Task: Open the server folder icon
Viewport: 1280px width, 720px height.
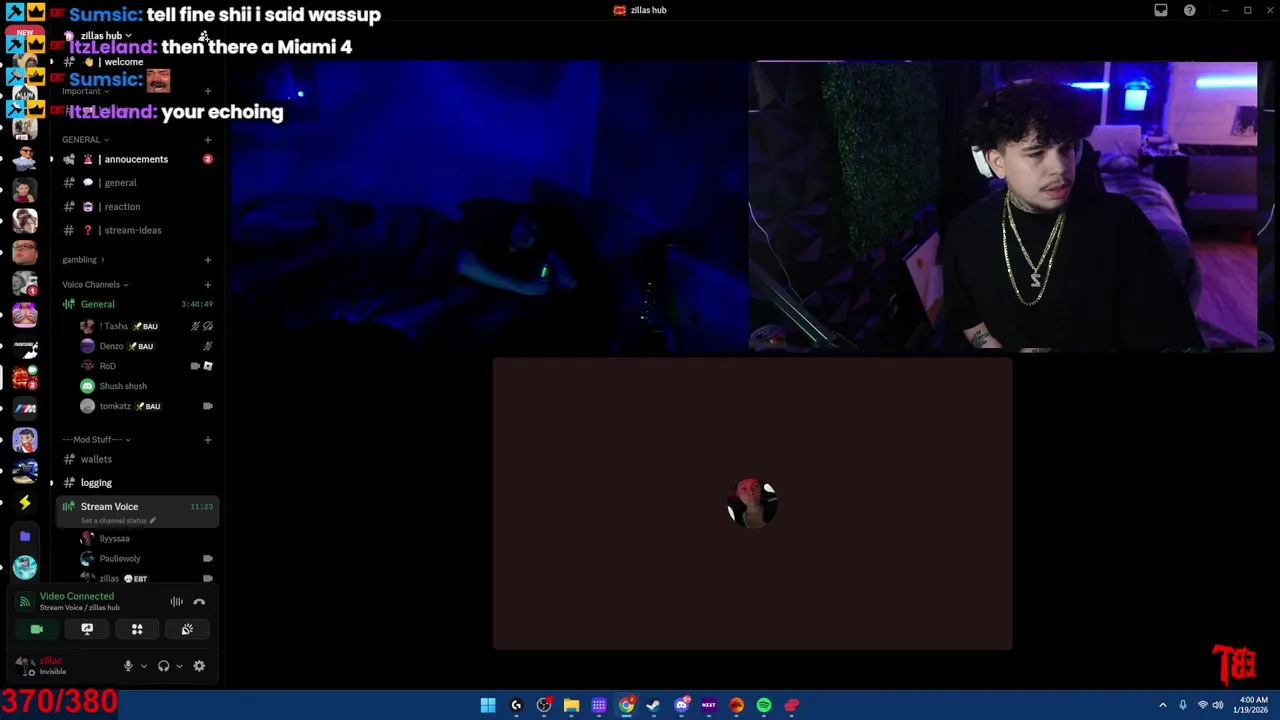Action: pos(25,536)
